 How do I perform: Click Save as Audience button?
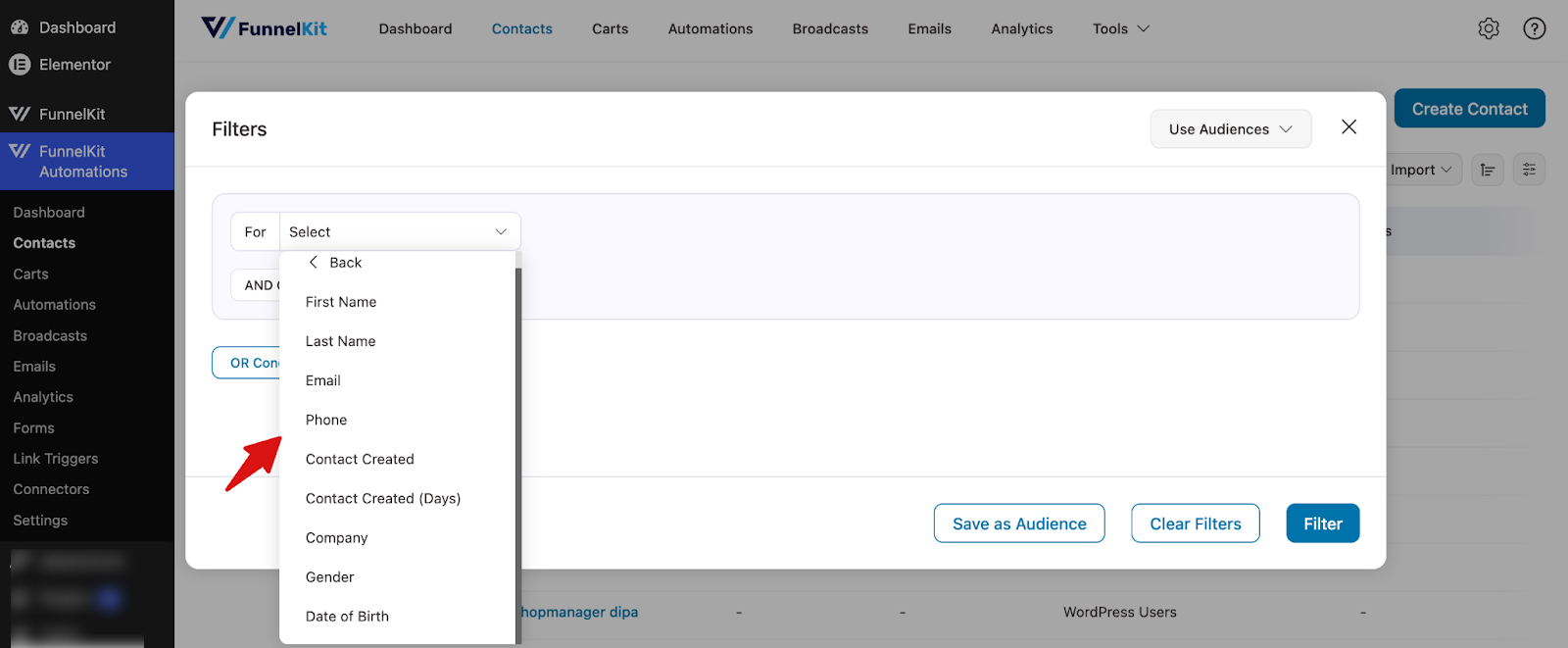(1019, 523)
